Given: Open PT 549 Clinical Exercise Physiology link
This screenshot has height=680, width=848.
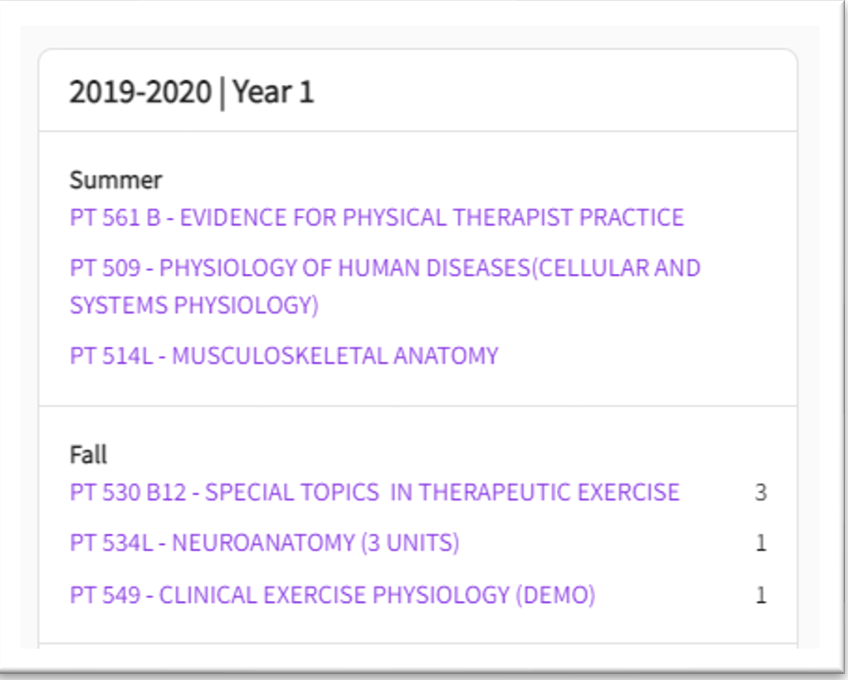Looking at the screenshot, I should tap(332, 595).
